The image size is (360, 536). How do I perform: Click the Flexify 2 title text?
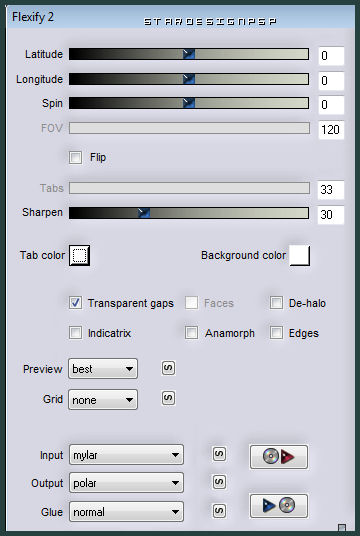coord(33,17)
